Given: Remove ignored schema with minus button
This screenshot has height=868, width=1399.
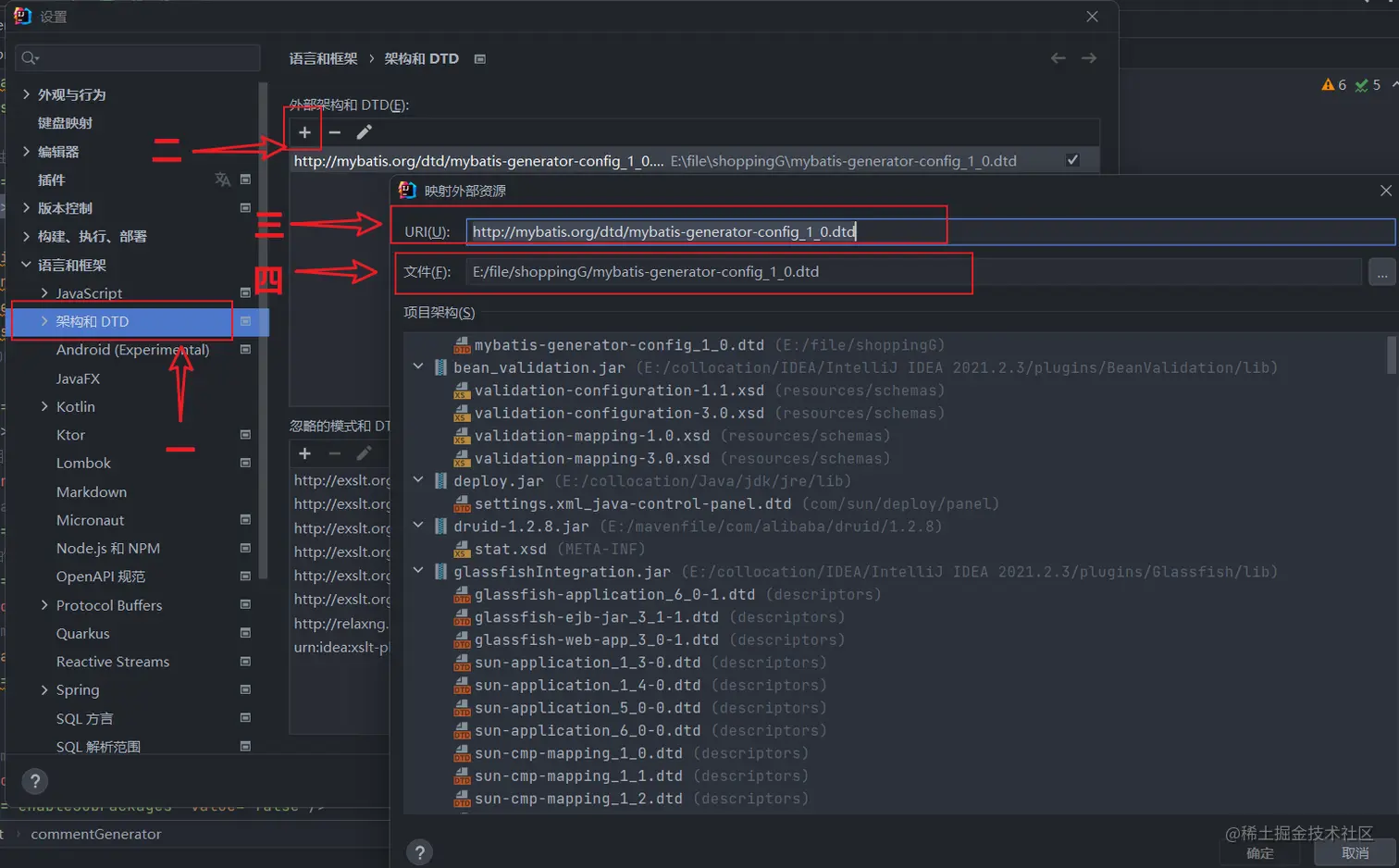Looking at the screenshot, I should (335, 453).
